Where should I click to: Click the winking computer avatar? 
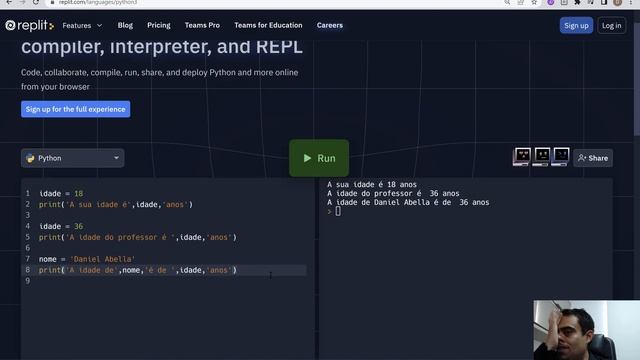pos(561,157)
